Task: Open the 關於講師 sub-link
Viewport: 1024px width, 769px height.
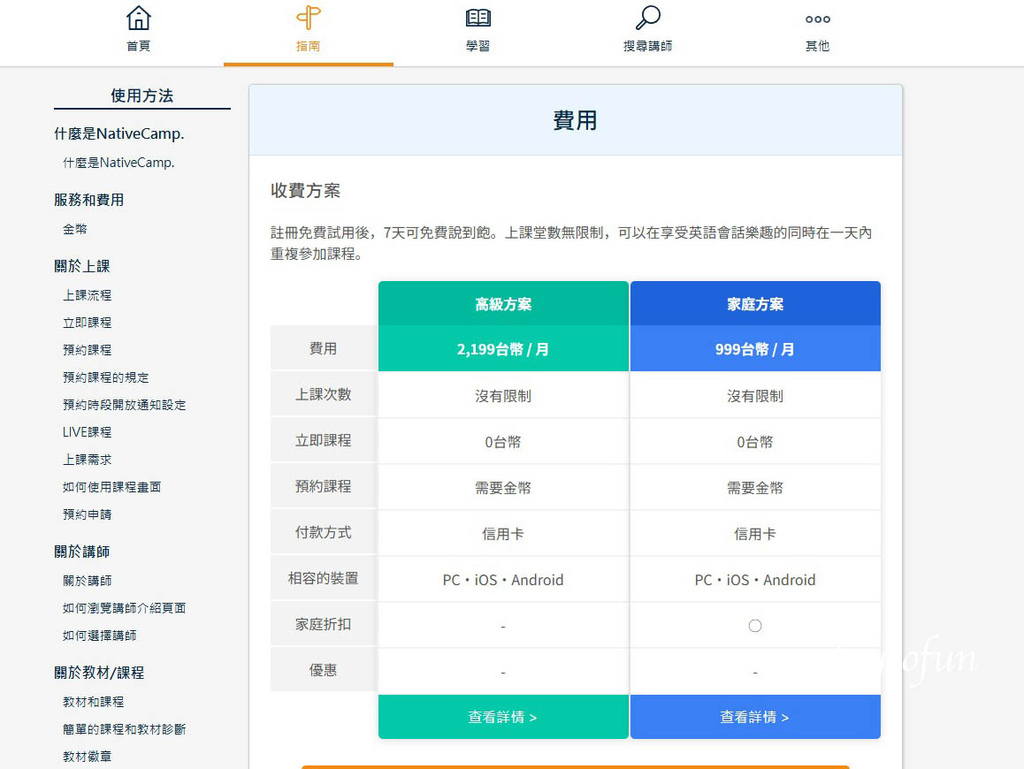Action: 87,580
